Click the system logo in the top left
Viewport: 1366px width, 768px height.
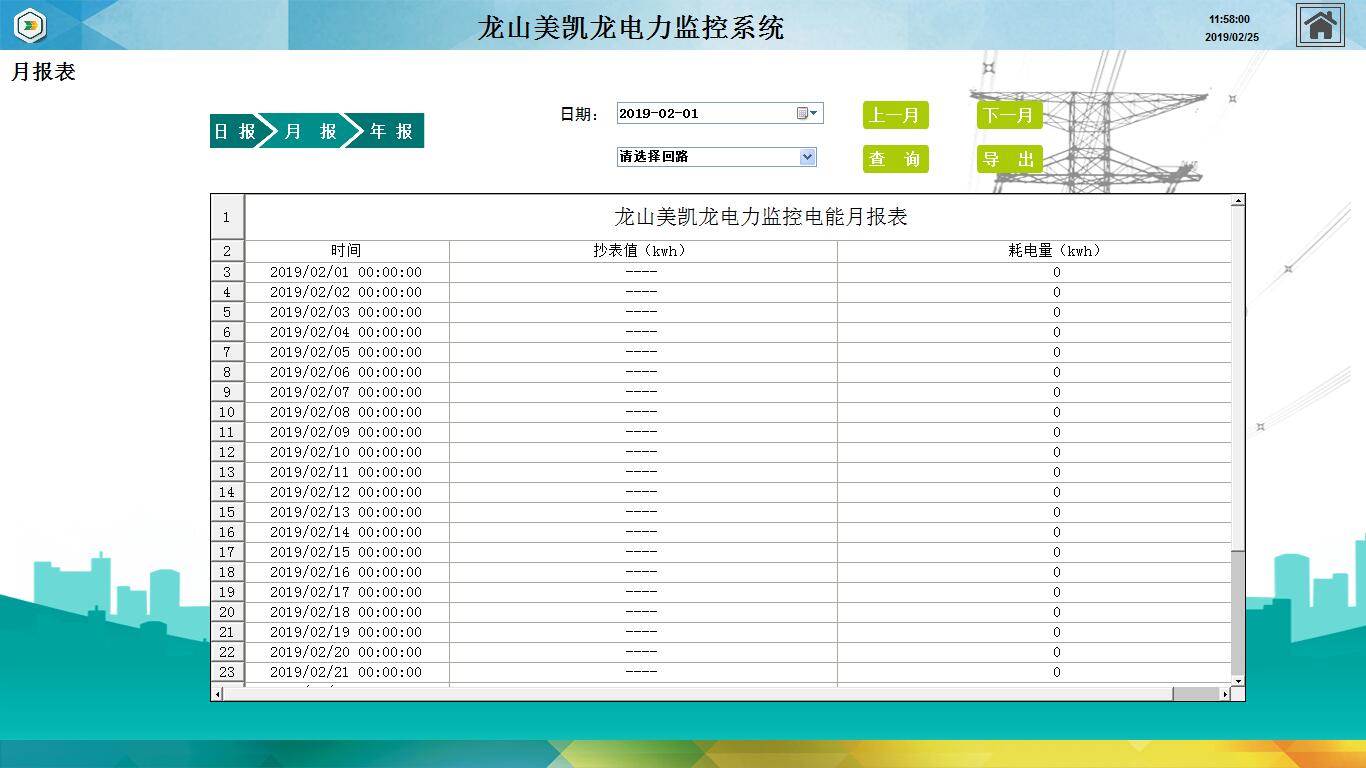click(x=31, y=25)
